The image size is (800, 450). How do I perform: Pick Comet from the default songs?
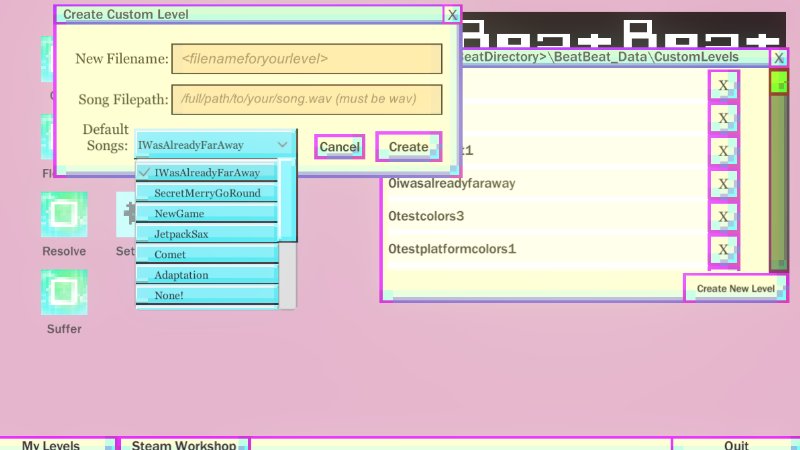tap(207, 254)
